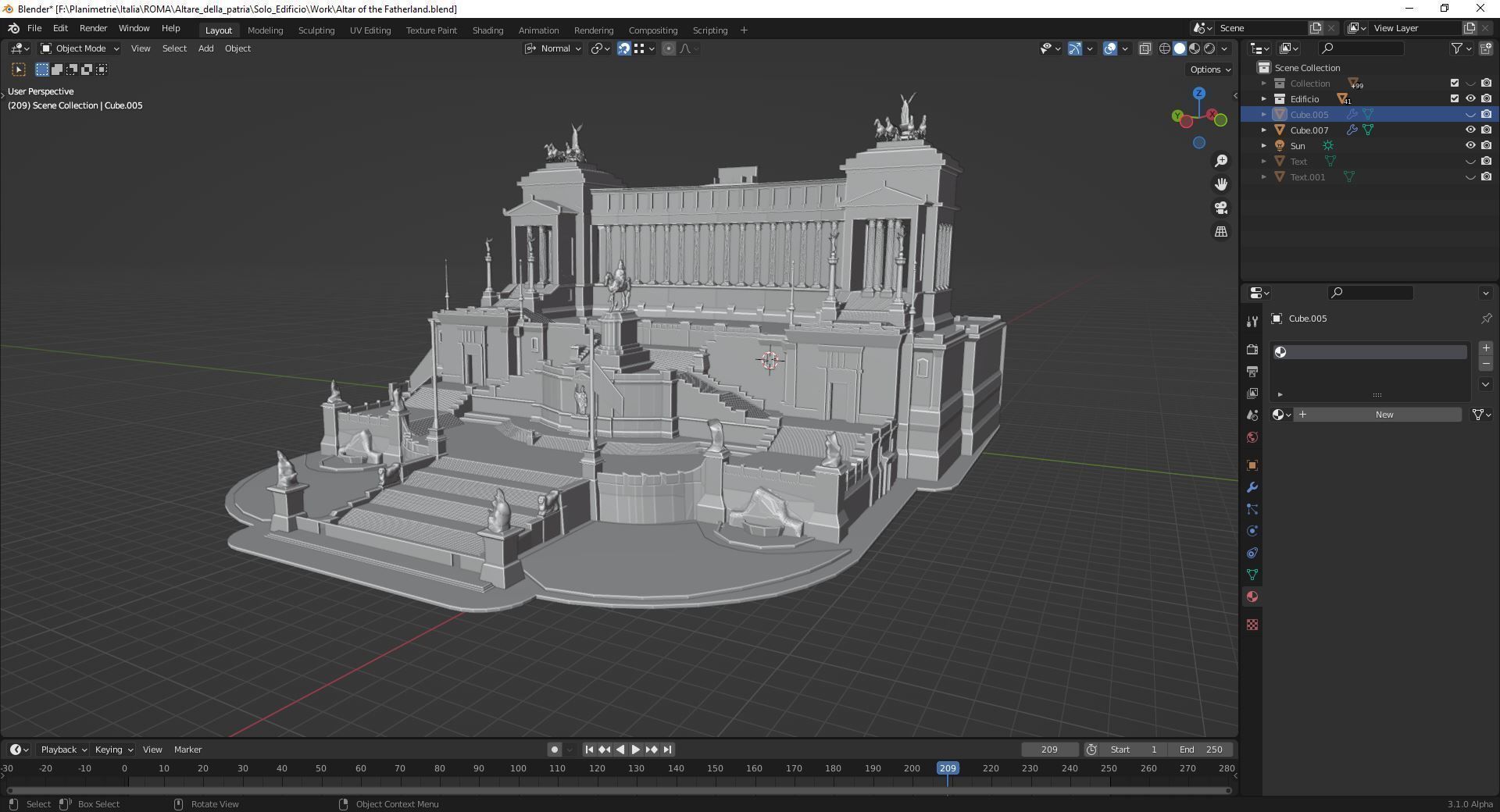Viewport: 1500px width, 812px height.
Task: Select material preview viewport shading
Action: pyautogui.click(x=1195, y=48)
